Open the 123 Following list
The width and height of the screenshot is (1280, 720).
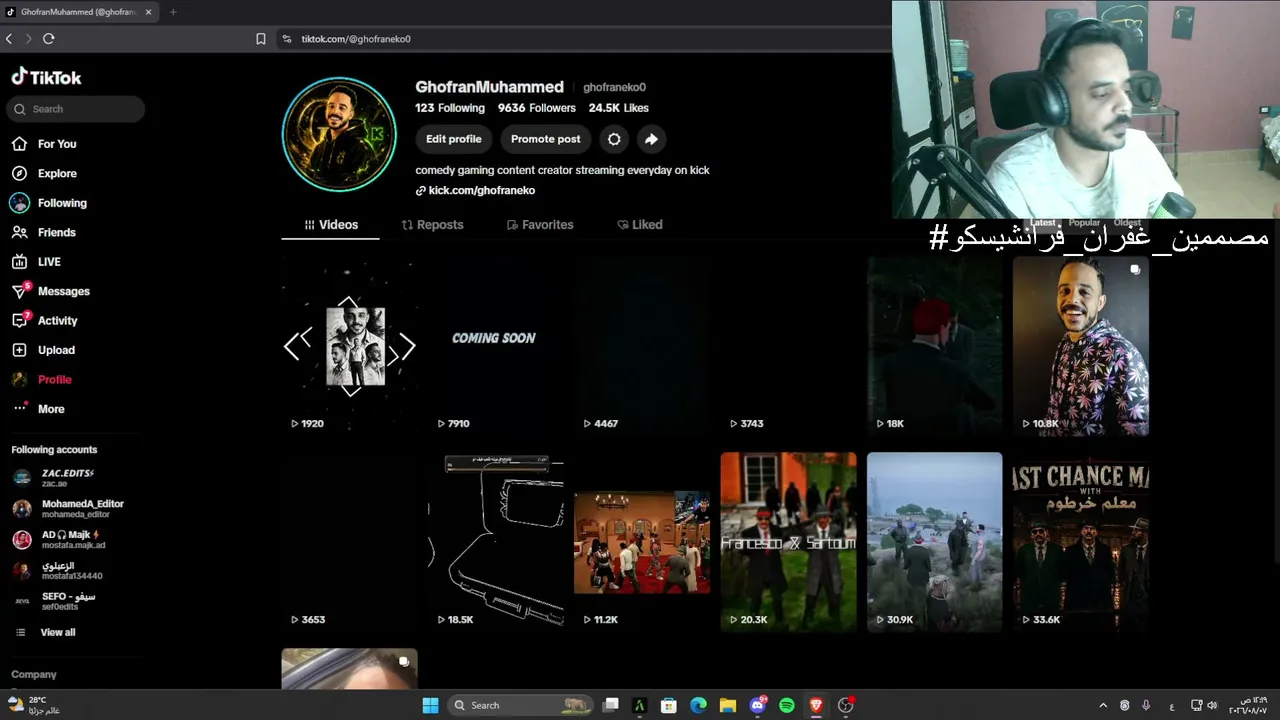(x=450, y=108)
